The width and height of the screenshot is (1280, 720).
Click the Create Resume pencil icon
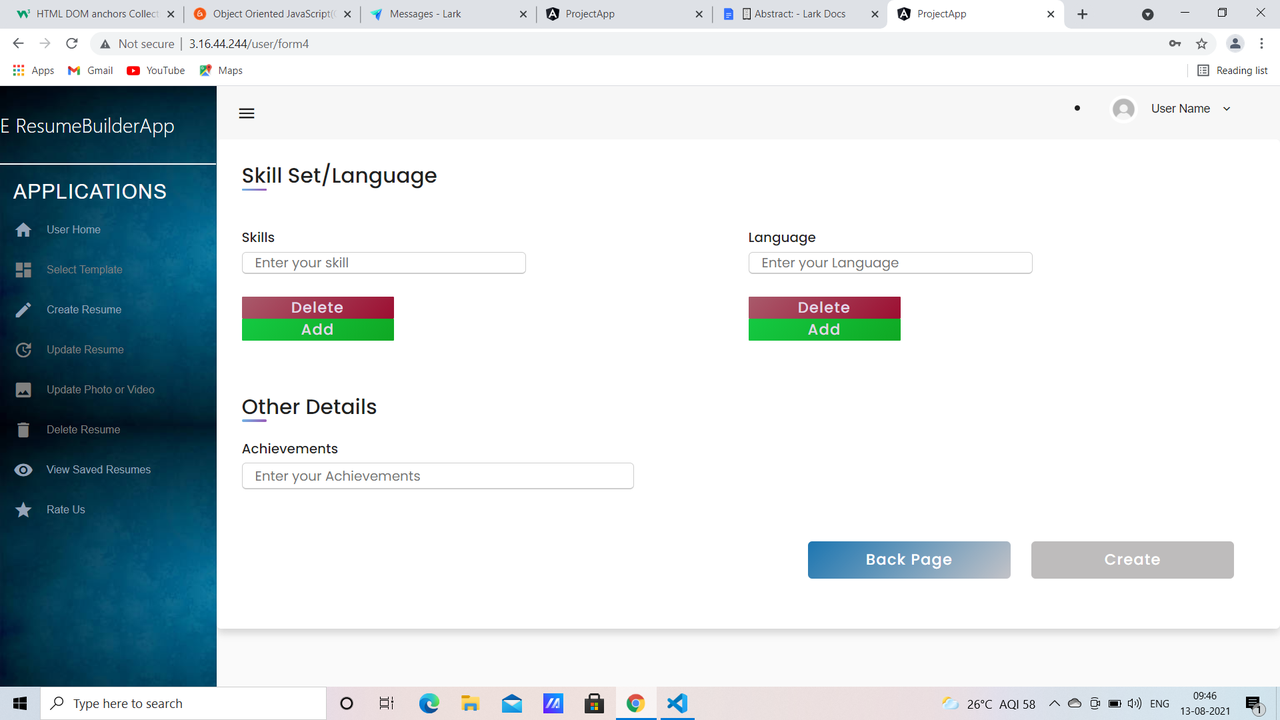pos(24,310)
